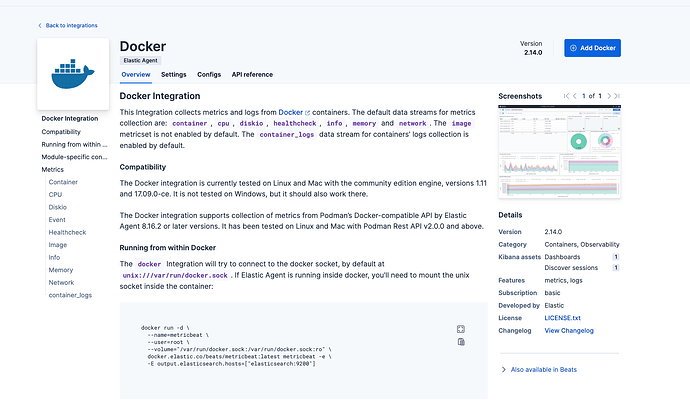Click the Containers, Observability category value
The width and height of the screenshot is (690, 409).
(x=582, y=244)
